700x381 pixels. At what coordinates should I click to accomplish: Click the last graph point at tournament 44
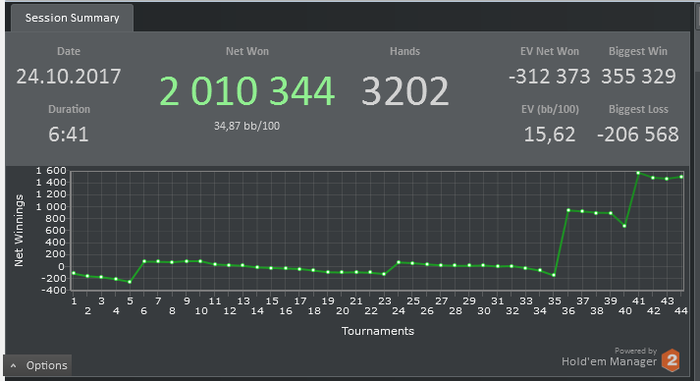[681, 177]
